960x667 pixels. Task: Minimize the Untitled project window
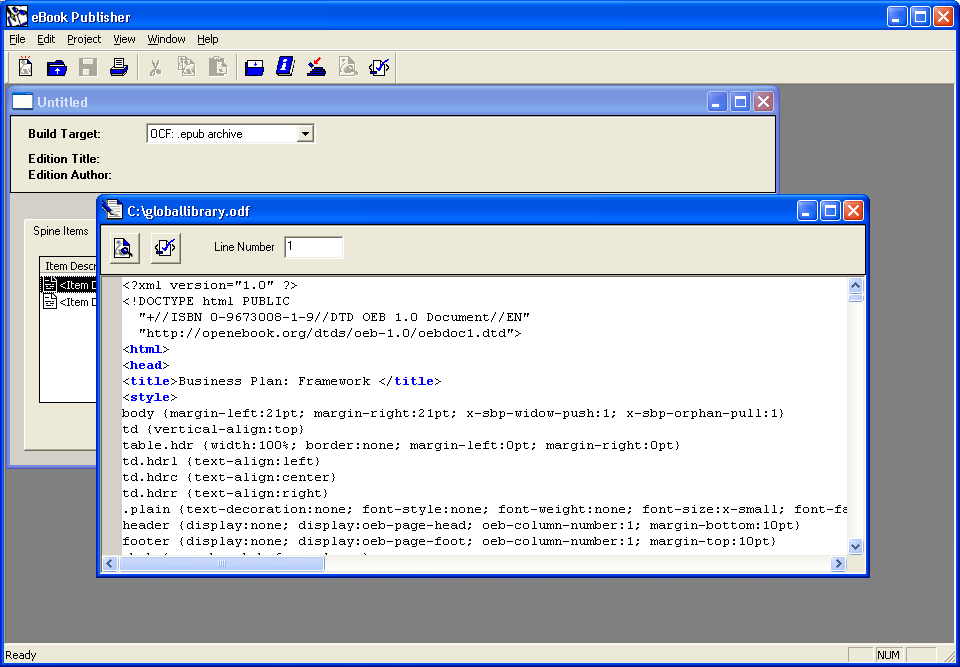[x=717, y=102]
